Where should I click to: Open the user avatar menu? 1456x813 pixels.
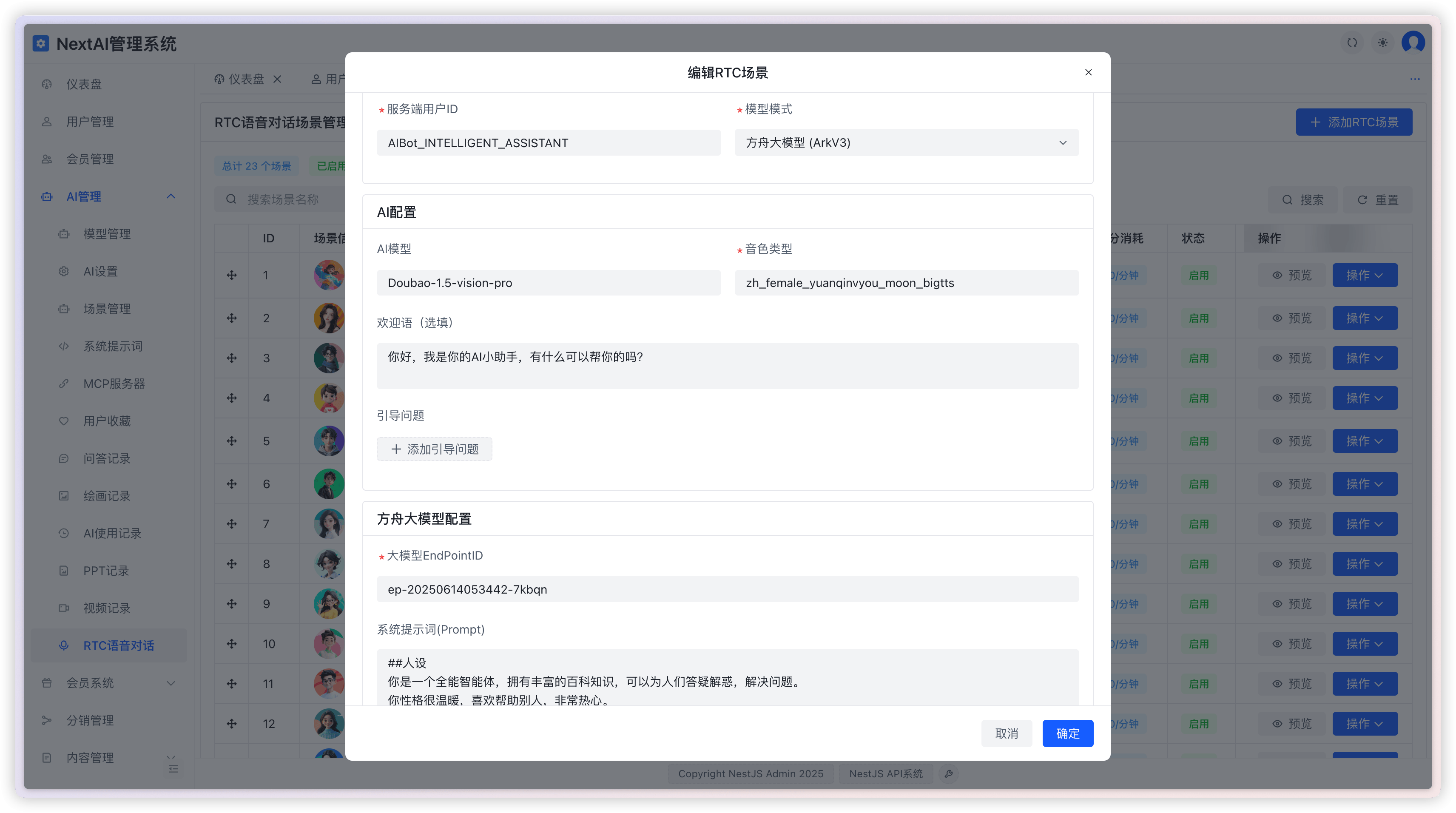1413,43
